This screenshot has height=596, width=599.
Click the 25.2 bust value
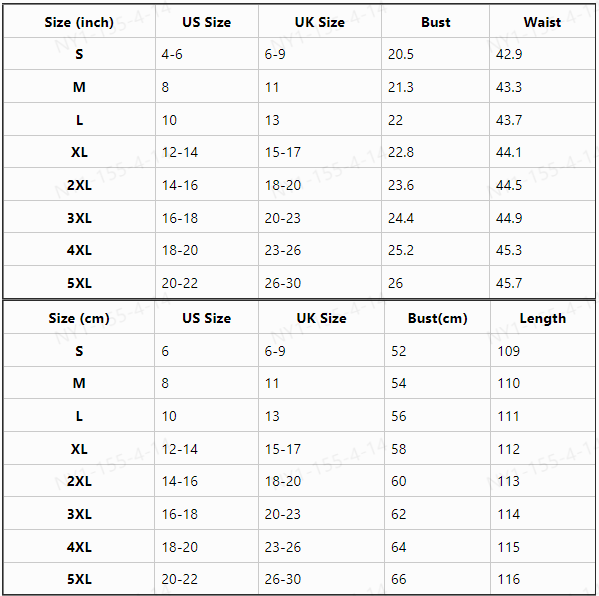tap(401, 250)
